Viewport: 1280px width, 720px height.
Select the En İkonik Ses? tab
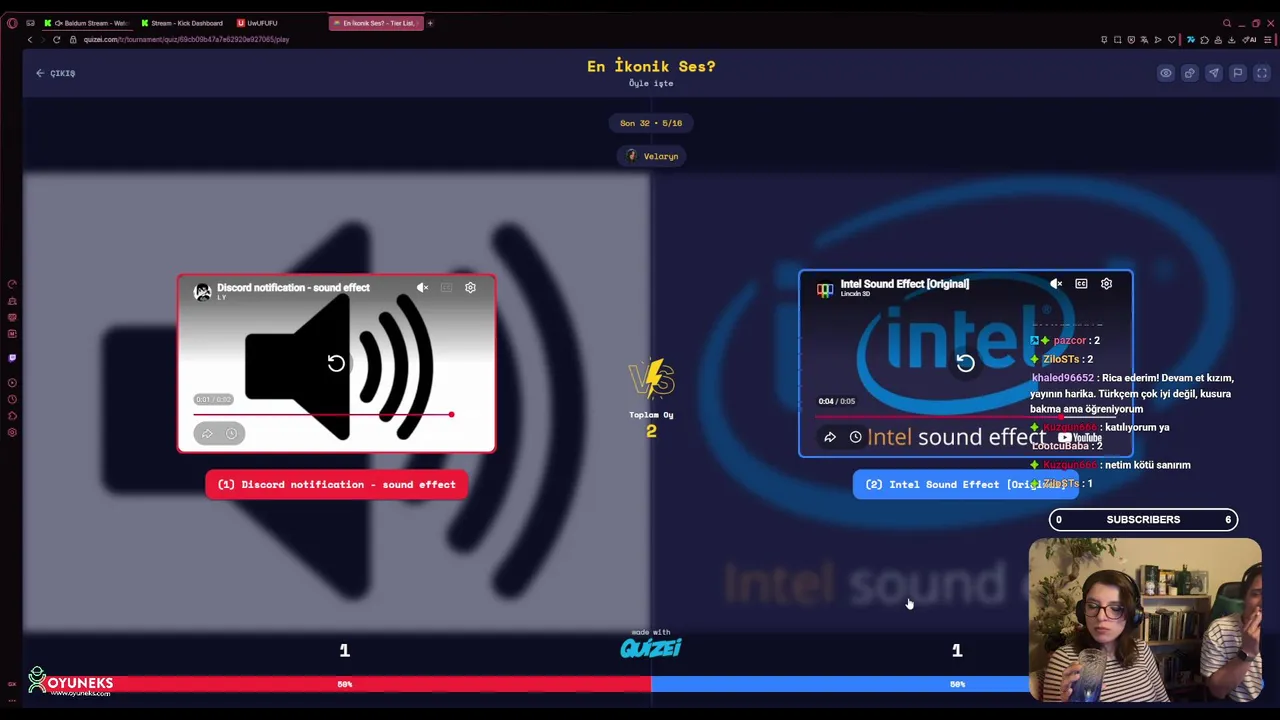click(376, 23)
